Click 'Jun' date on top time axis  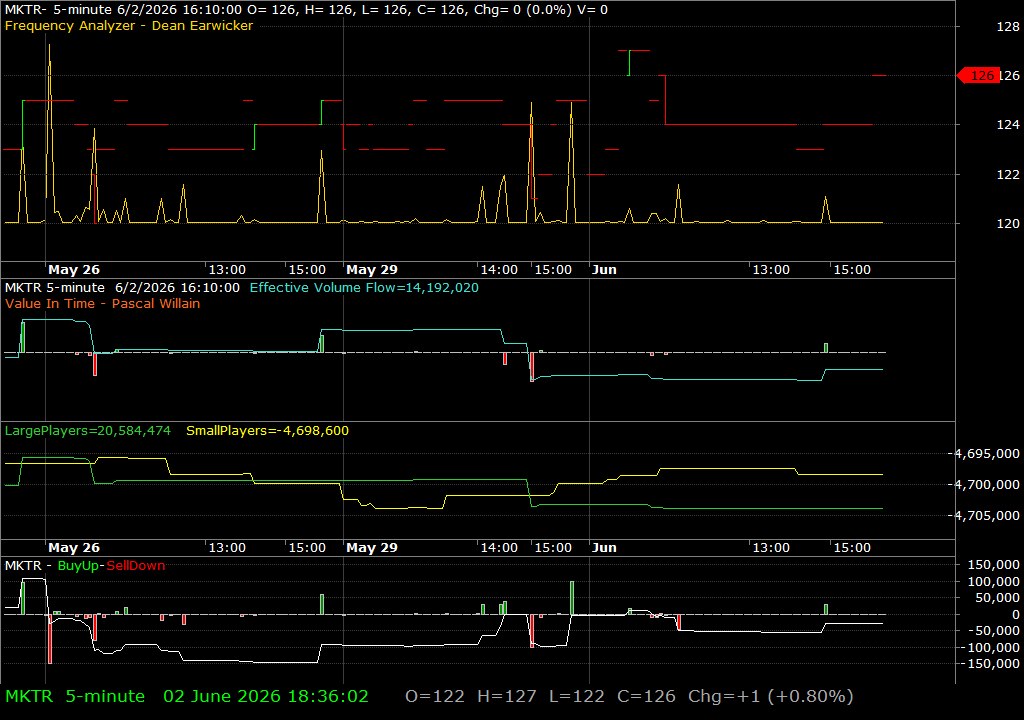pos(604,270)
